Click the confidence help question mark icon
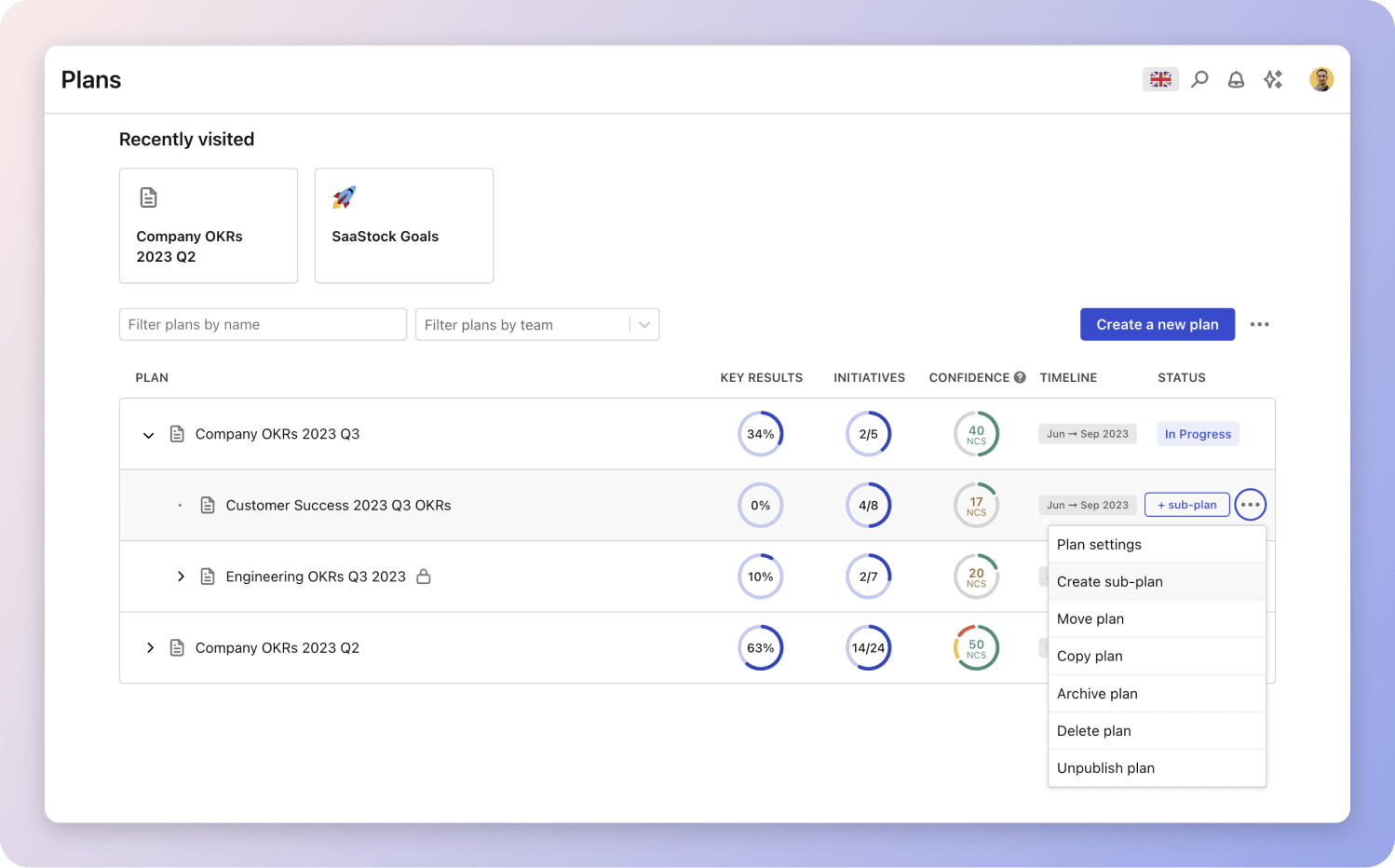1395x868 pixels. tap(1020, 377)
